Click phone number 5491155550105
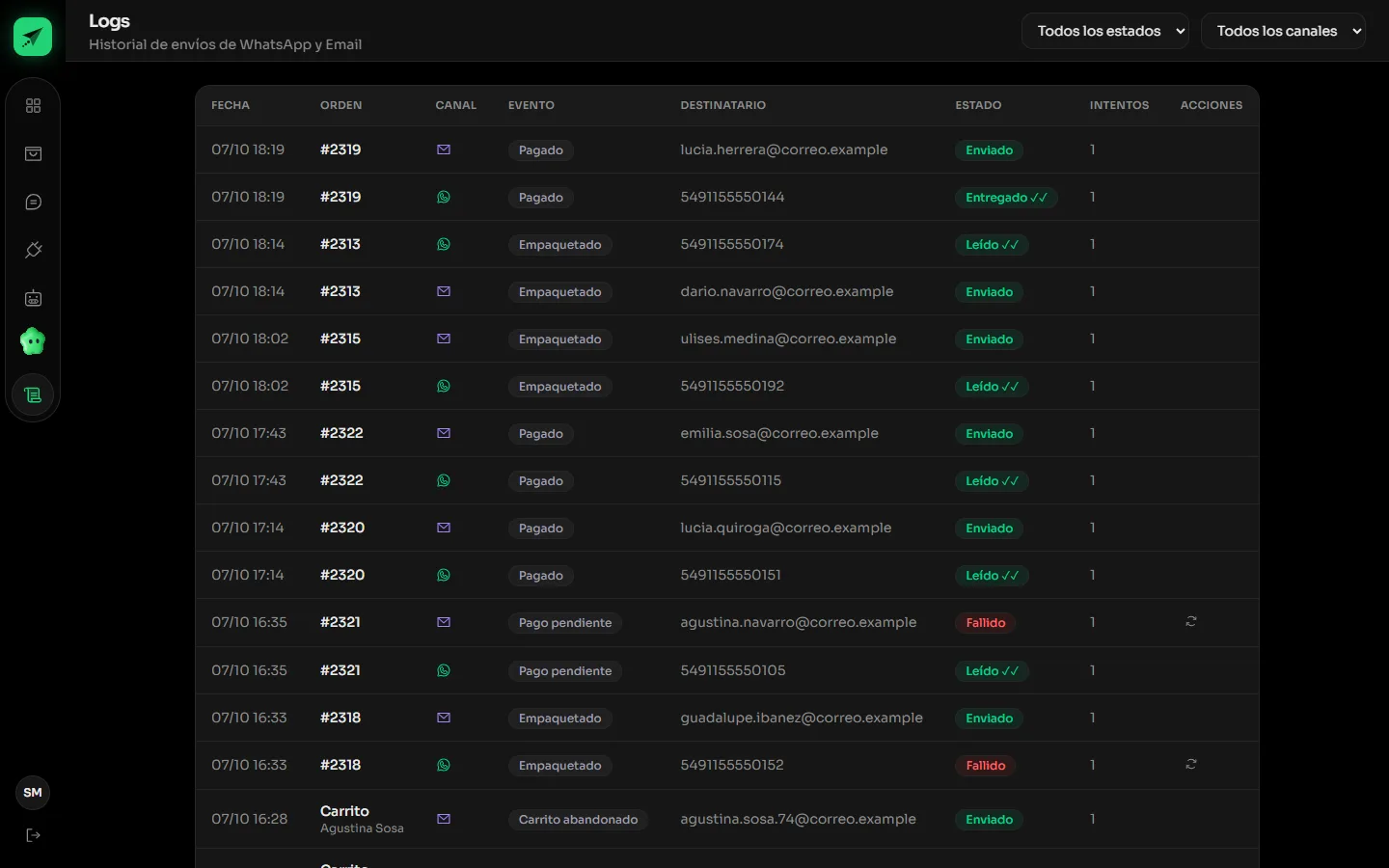Viewport: 1389px width, 868px height. point(733,670)
